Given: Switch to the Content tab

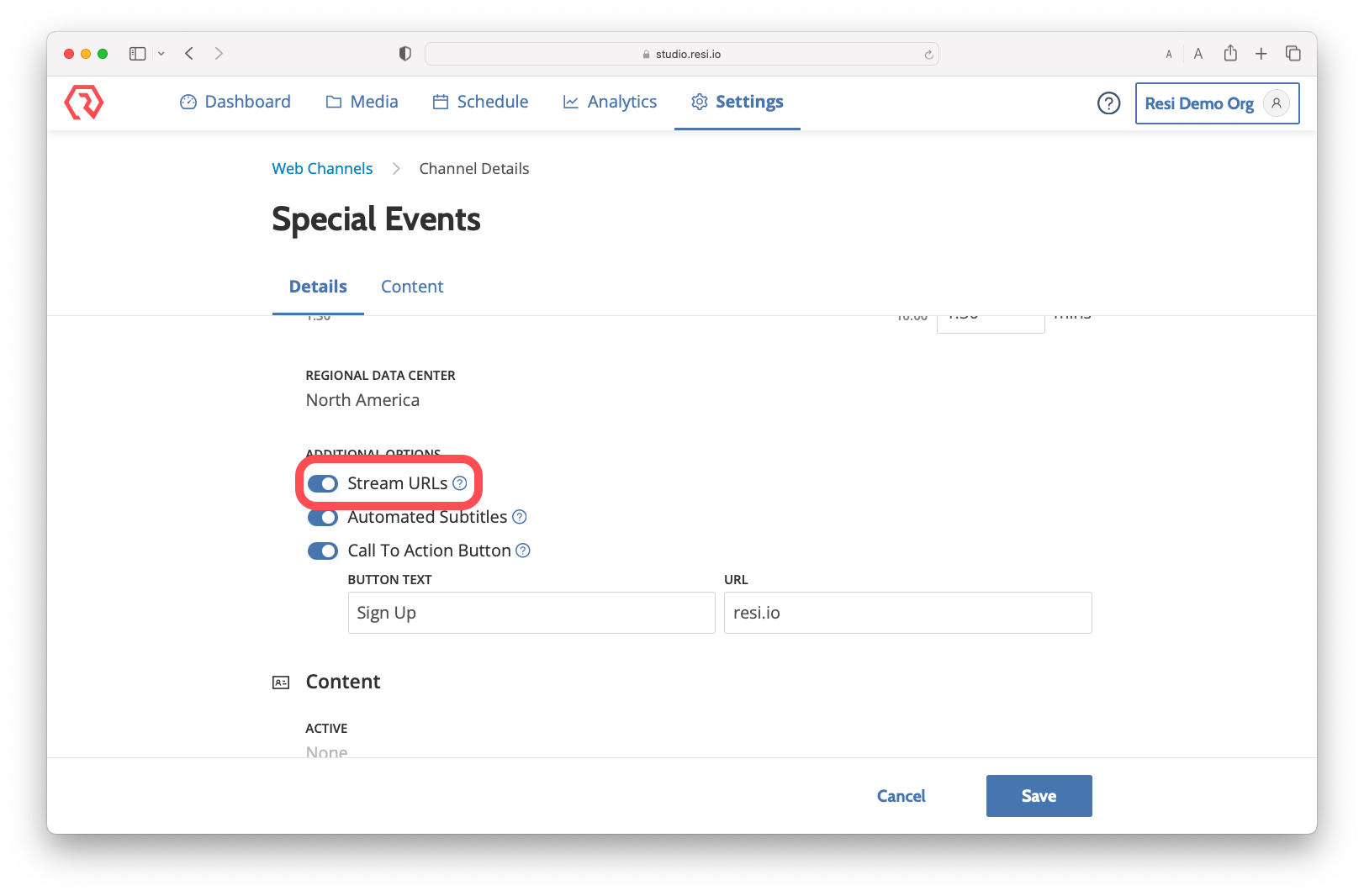Looking at the screenshot, I should [x=412, y=287].
